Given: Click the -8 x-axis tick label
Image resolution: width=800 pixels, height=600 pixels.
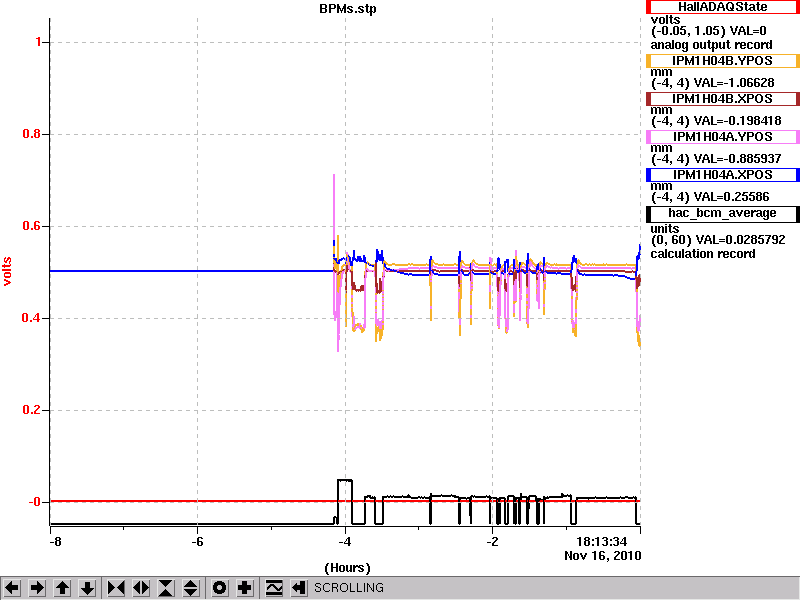Looking at the screenshot, I should click(x=54, y=542).
